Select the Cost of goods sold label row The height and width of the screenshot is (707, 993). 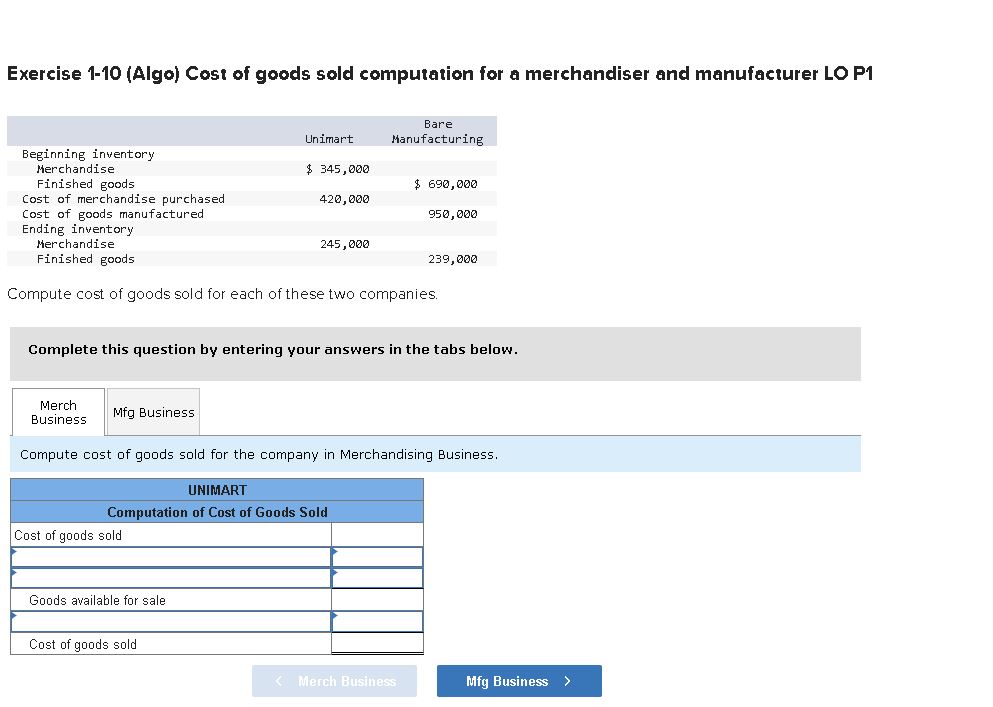170,534
